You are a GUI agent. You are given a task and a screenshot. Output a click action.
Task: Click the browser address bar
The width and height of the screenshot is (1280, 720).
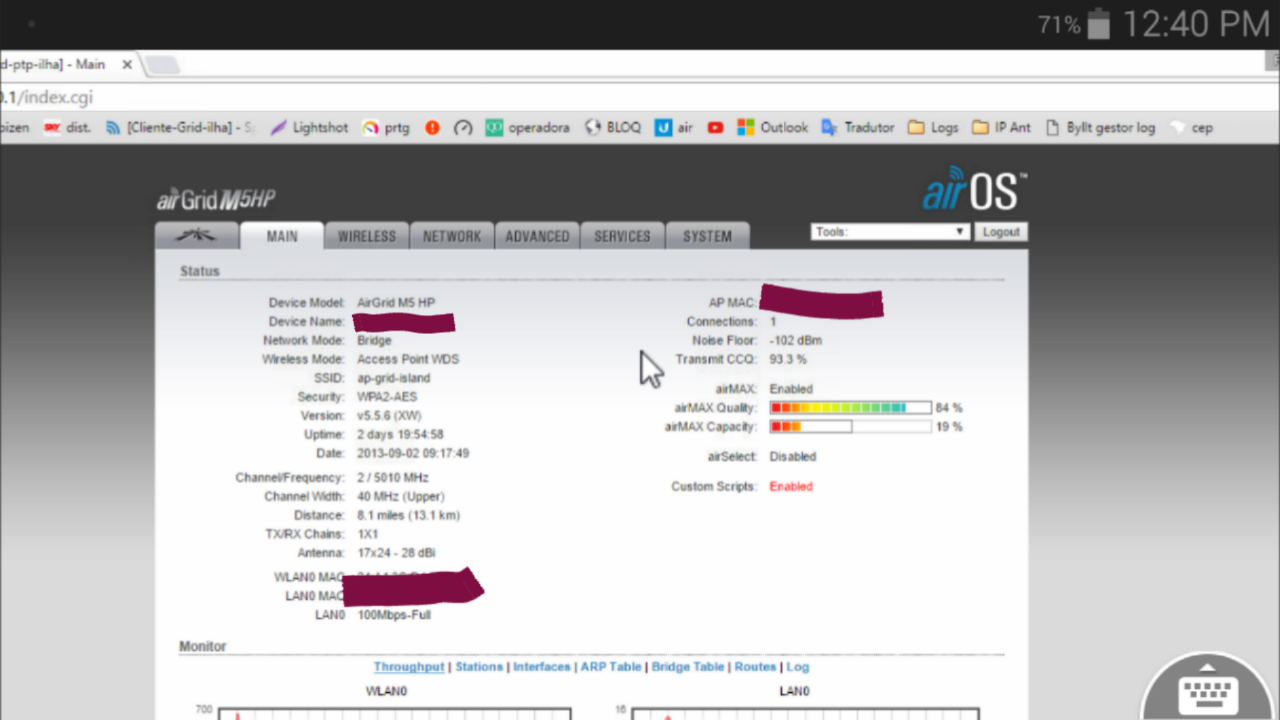coord(640,97)
